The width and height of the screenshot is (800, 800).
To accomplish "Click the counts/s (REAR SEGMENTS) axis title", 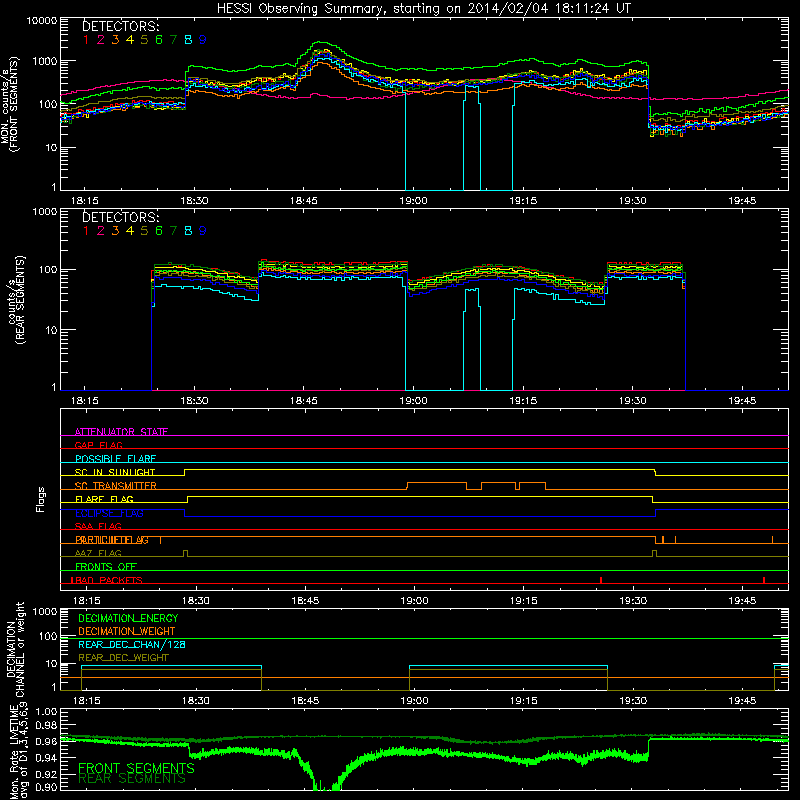I will pyautogui.click(x=16, y=299).
